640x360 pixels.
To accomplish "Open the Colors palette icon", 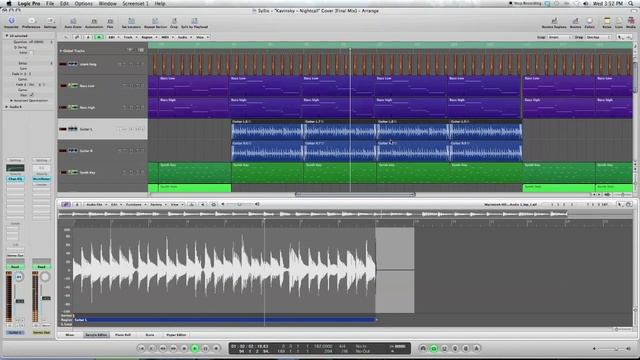I will pyautogui.click(x=589, y=22).
